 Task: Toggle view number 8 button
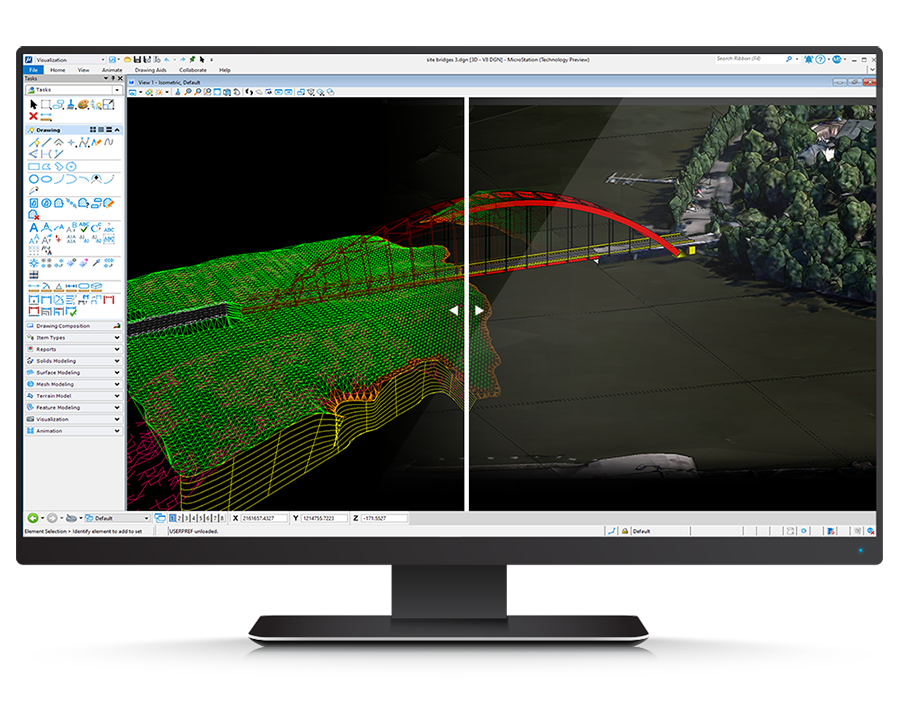pyautogui.click(x=222, y=518)
